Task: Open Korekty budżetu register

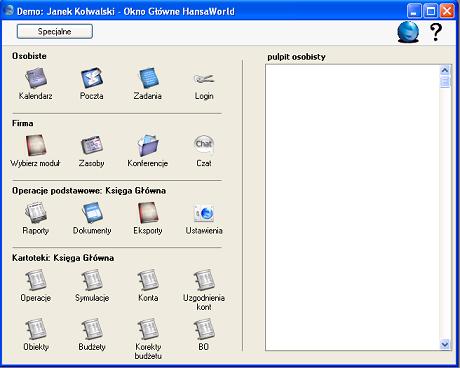Action: (x=148, y=329)
